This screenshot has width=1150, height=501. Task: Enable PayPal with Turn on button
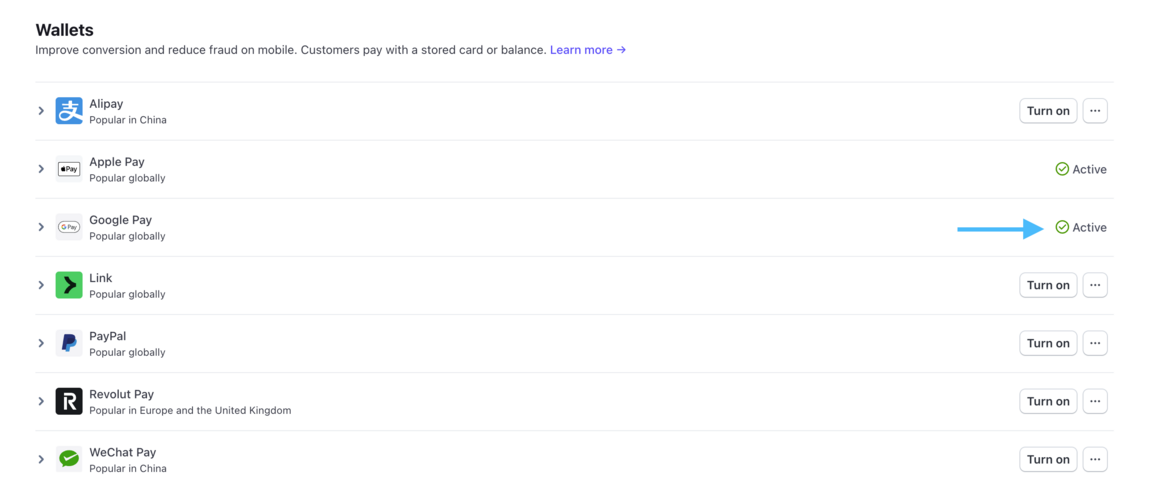pos(1047,343)
